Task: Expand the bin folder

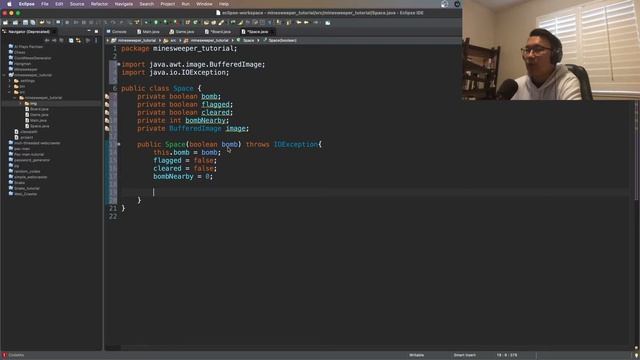Action: (10, 87)
